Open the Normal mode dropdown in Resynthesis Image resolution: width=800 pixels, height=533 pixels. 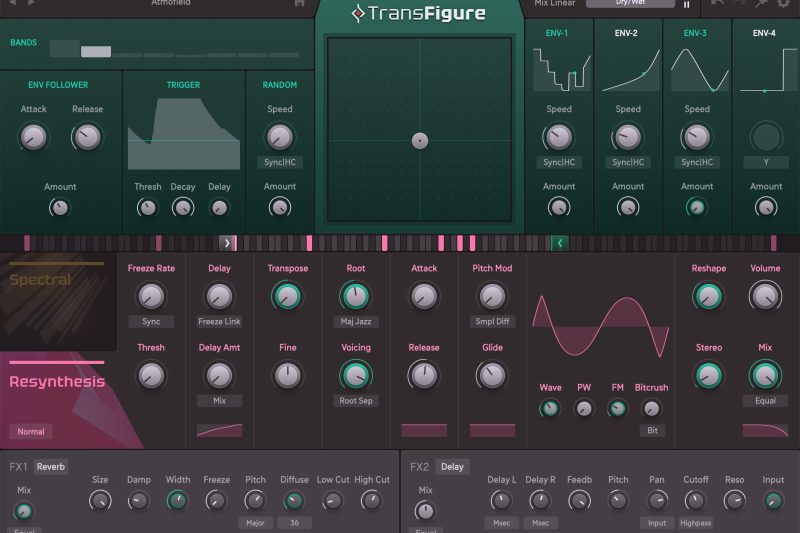click(x=31, y=432)
